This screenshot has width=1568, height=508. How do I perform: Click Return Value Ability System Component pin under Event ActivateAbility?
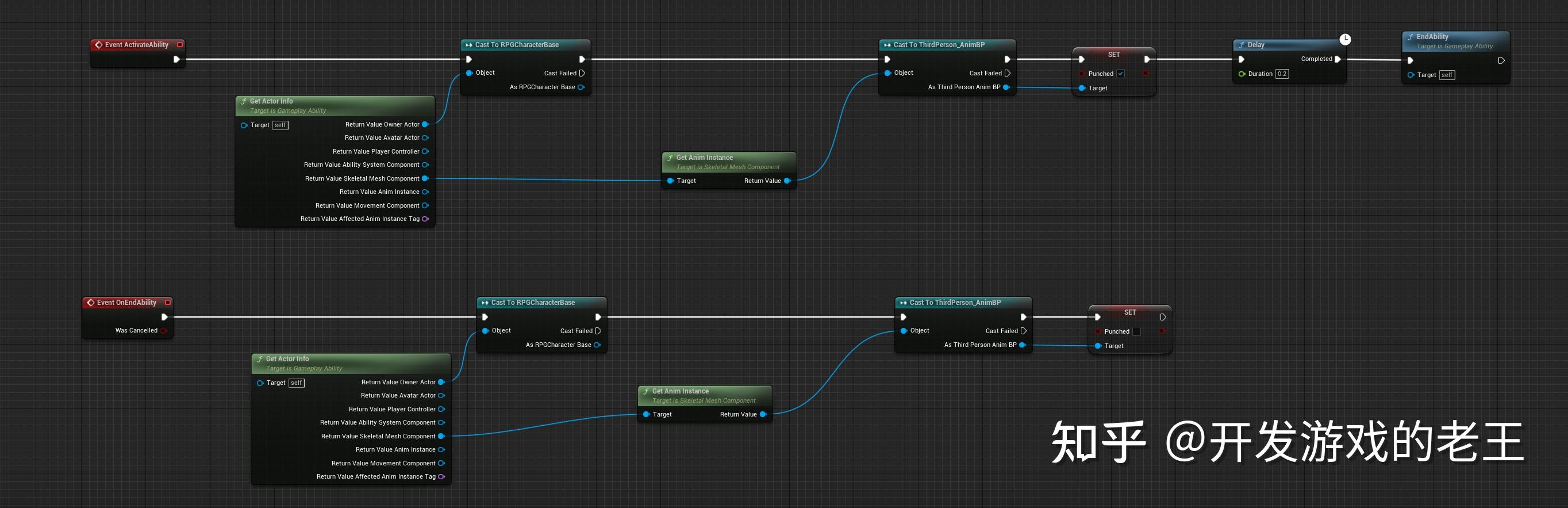pos(425,165)
